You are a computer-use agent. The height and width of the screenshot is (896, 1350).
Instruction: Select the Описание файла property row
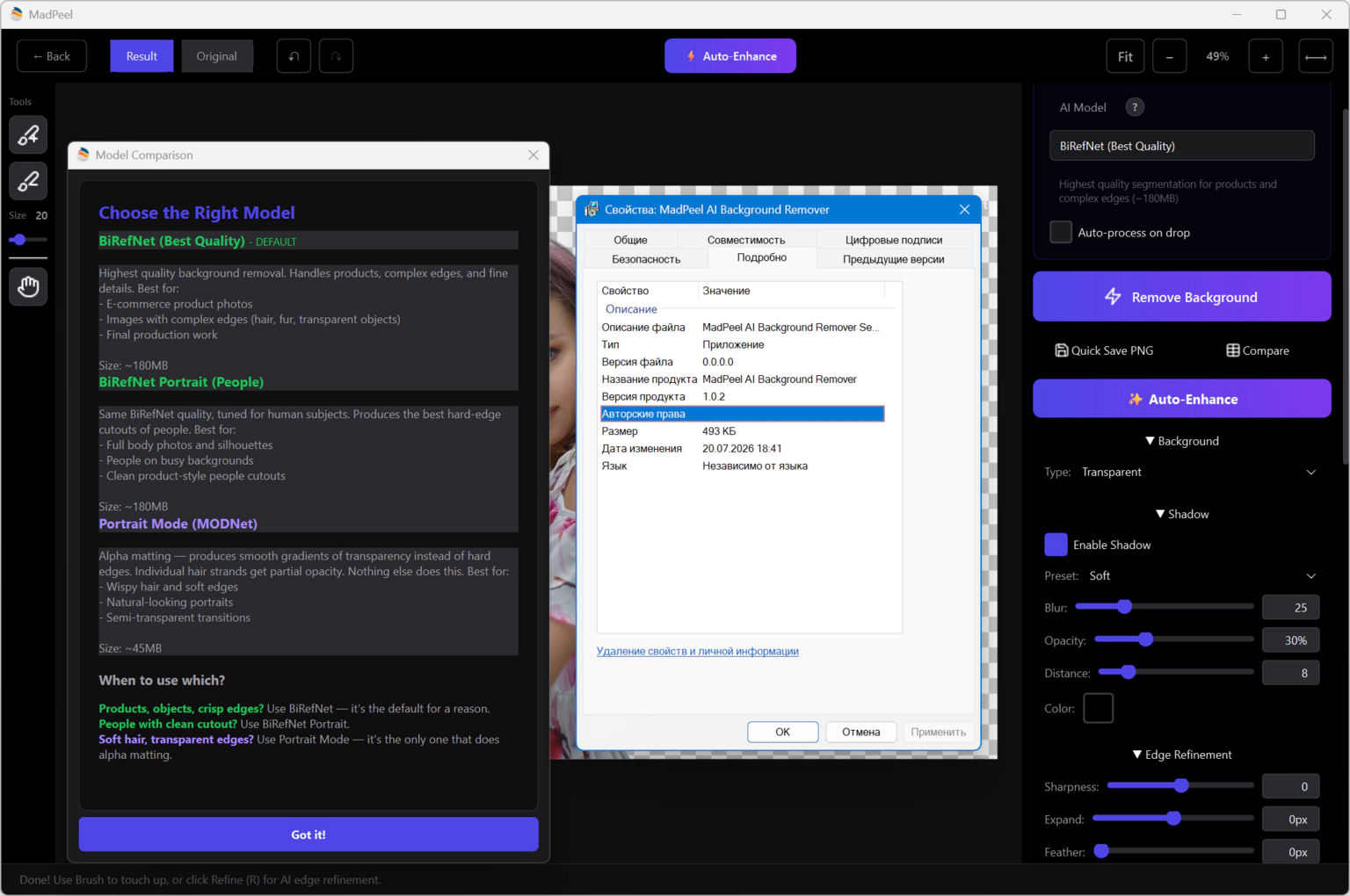(742, 327)
